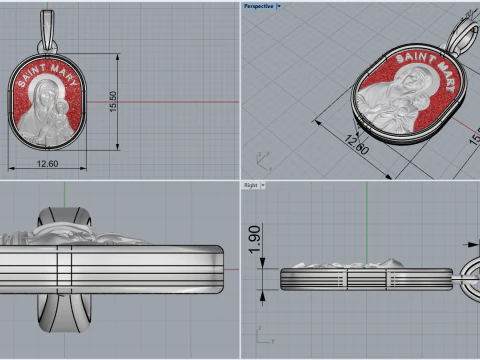Click the SAINT MARY lettering in the top-left viewport
480x360 pixels.
tap(47, 74)
